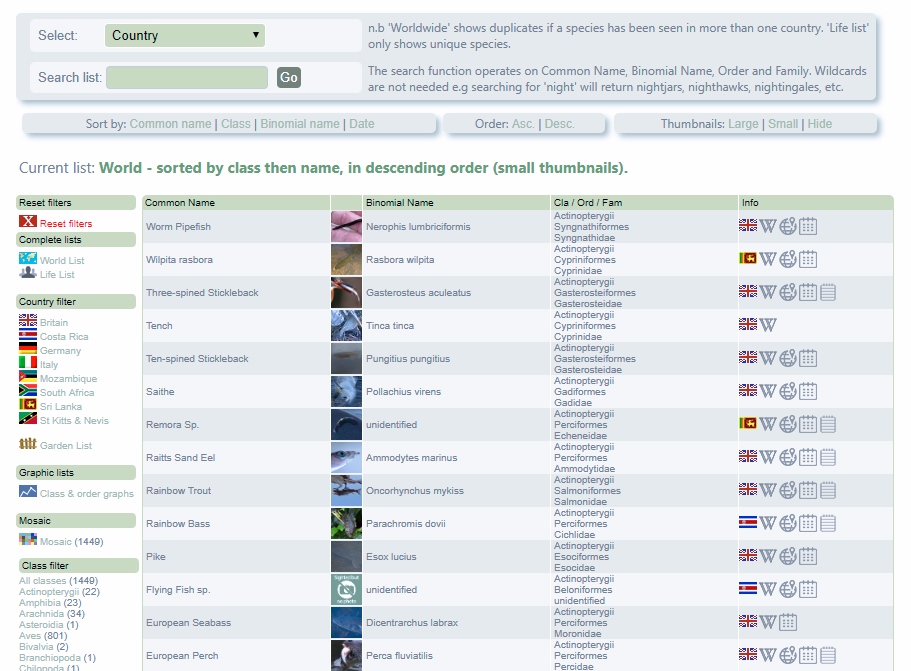Click the Garden List fence icon
This screenshot has width=911, height=671.
[x=28, y=444]
